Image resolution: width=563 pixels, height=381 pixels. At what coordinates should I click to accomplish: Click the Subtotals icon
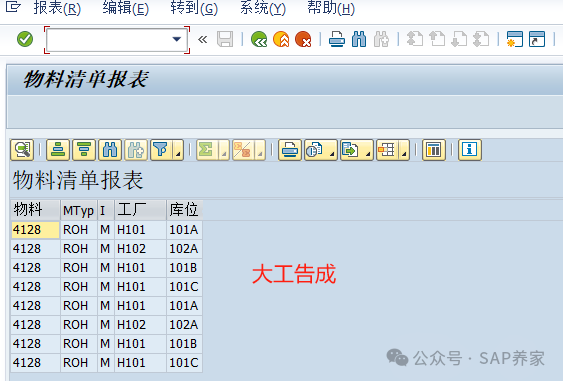242,150
